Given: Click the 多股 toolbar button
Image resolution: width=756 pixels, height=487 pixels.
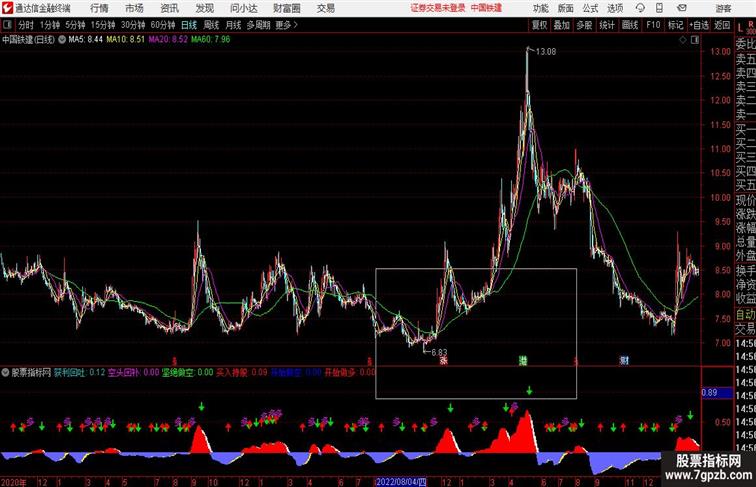Looking at the screenshot, I should click(x=584, y=25).
